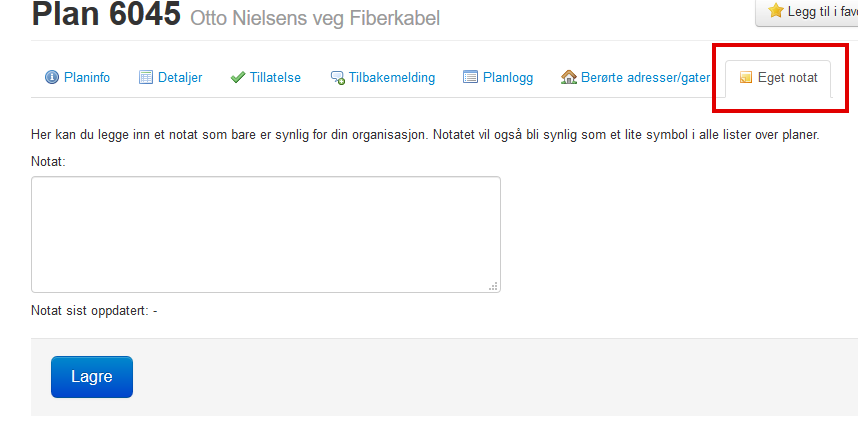Click the green checkmark icon beside Tillatelse
Image resolution: width=858 pixels, height=442 pixels.
pyautogui.click(x=237, y=77)
